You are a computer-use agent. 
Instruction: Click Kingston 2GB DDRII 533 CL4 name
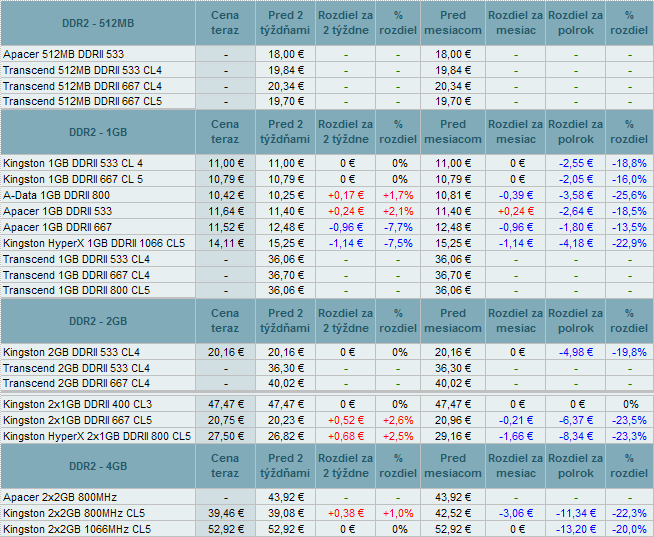pyautogui.click(x=71, y=353)
